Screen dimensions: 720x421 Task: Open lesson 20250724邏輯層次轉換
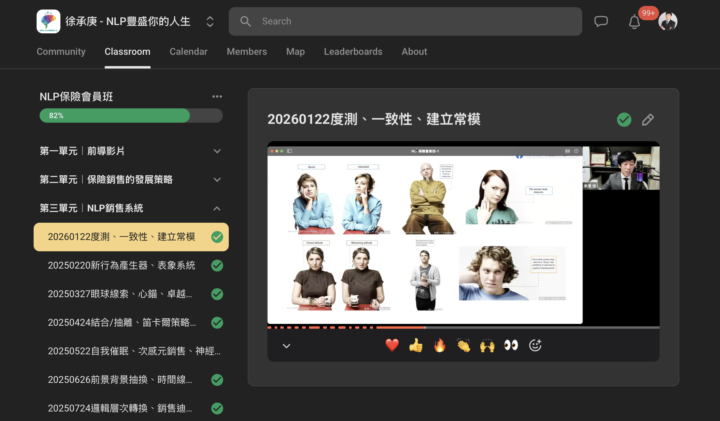[120, 408]
